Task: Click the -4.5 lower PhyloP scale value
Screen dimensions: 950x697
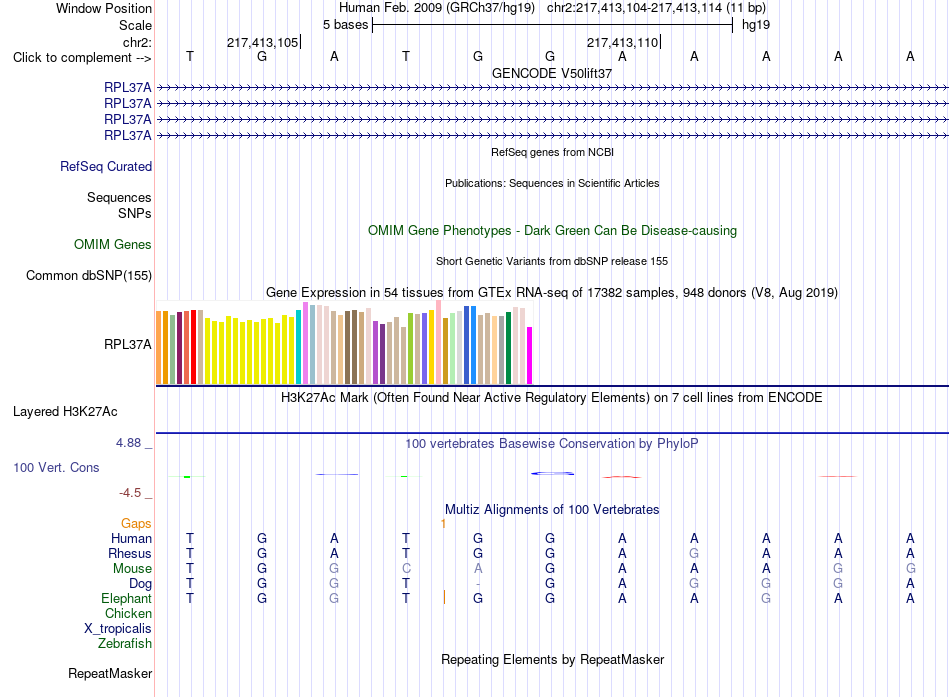Action: point(130,493)
